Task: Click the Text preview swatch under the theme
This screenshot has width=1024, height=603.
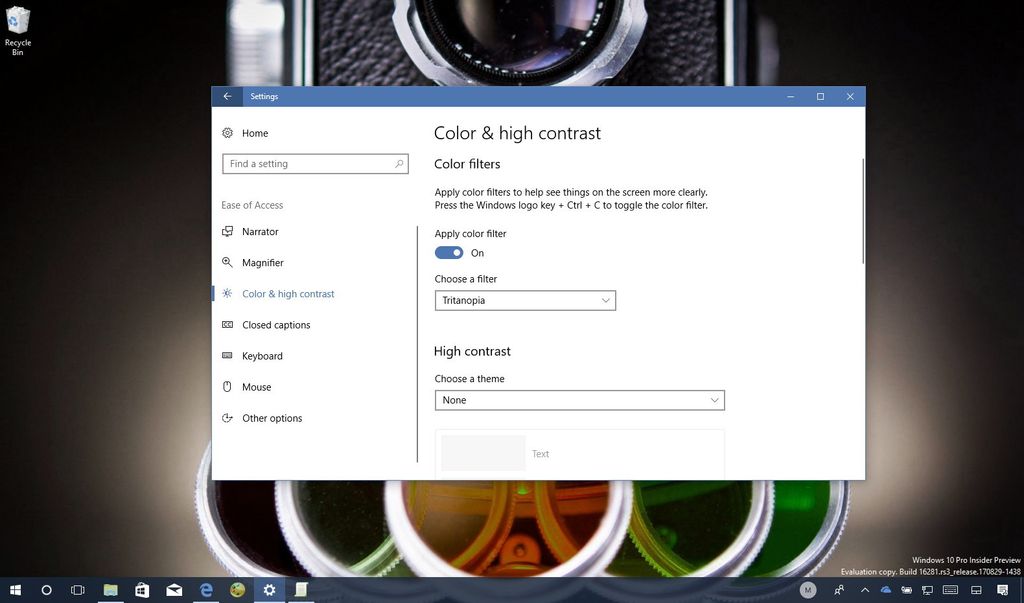Action: (x=483, y=452)
